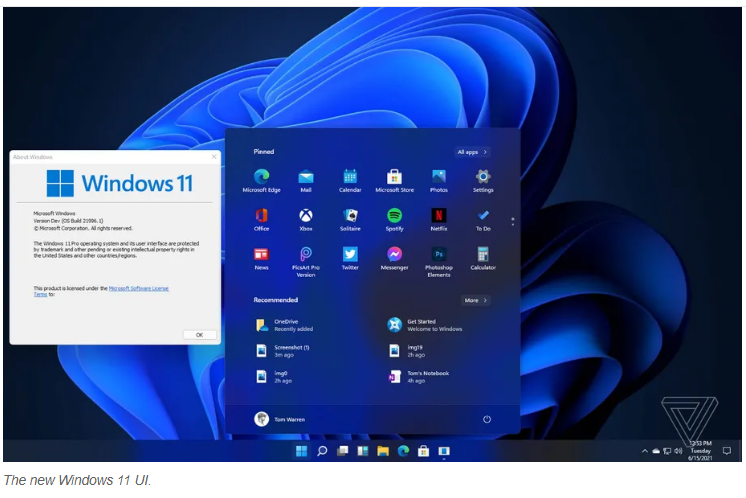Start the Solitaire game
Image resolution: width=746 pixels, height=498 pixels.
pos(350,219)
